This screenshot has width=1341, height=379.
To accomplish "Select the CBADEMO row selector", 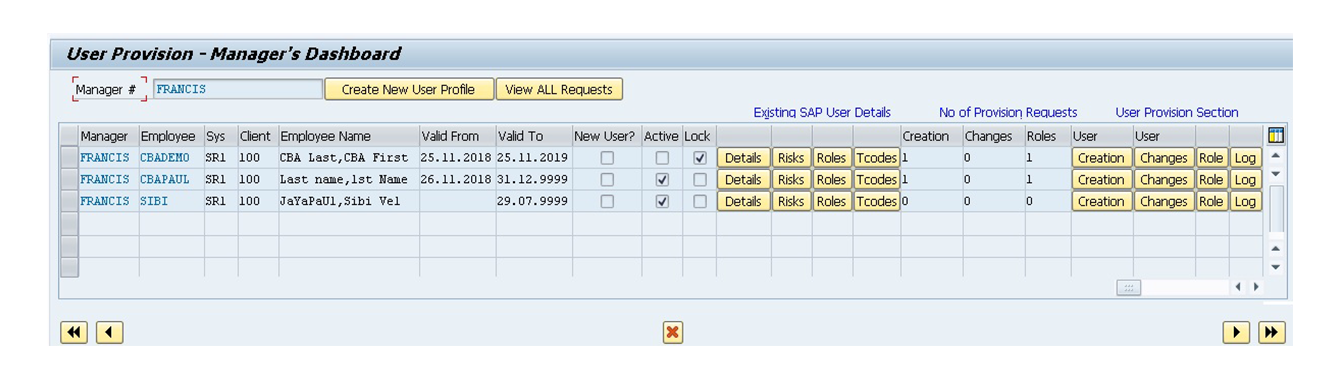I will tap(69, 158).
